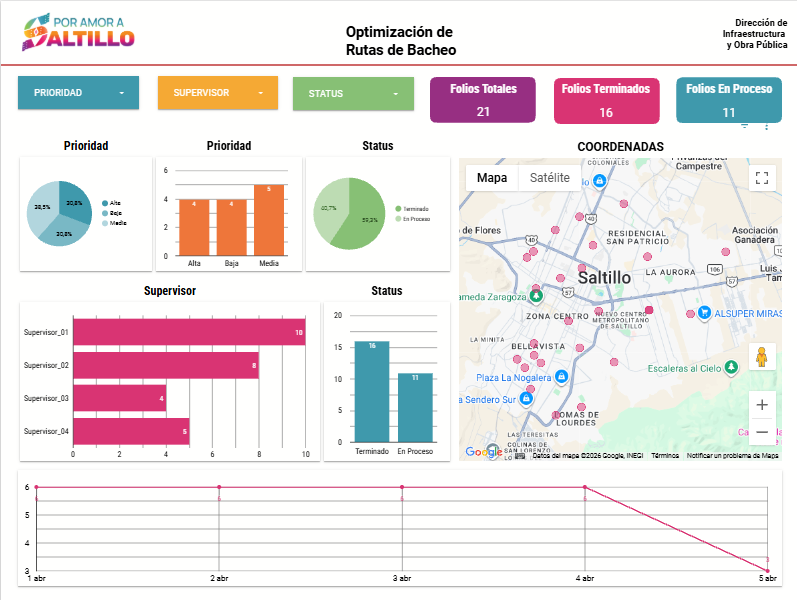Click the COORDENADAS map title
Screen dimensions: 797x600
point(621,147)
